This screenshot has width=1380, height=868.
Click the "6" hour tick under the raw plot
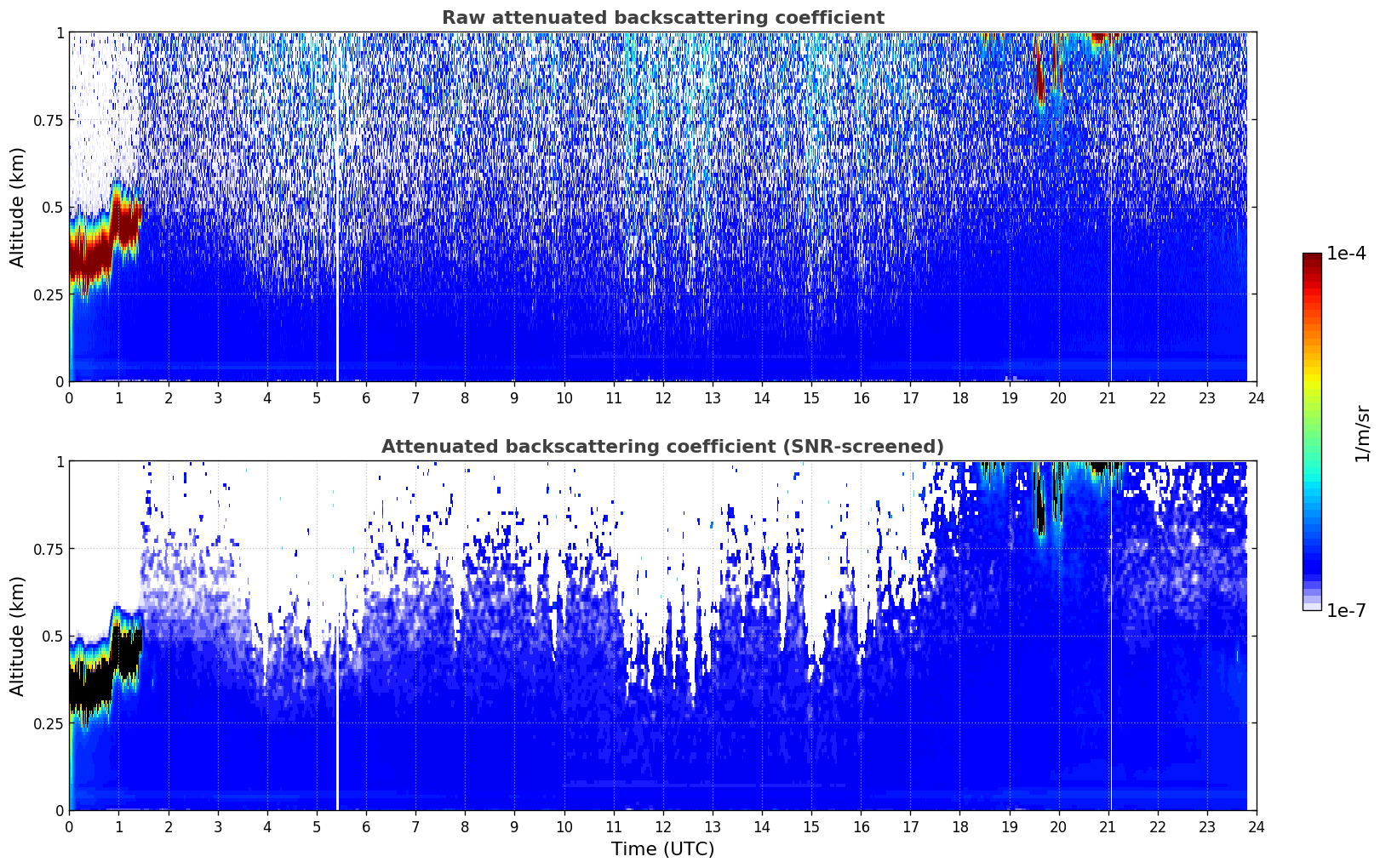366,397
